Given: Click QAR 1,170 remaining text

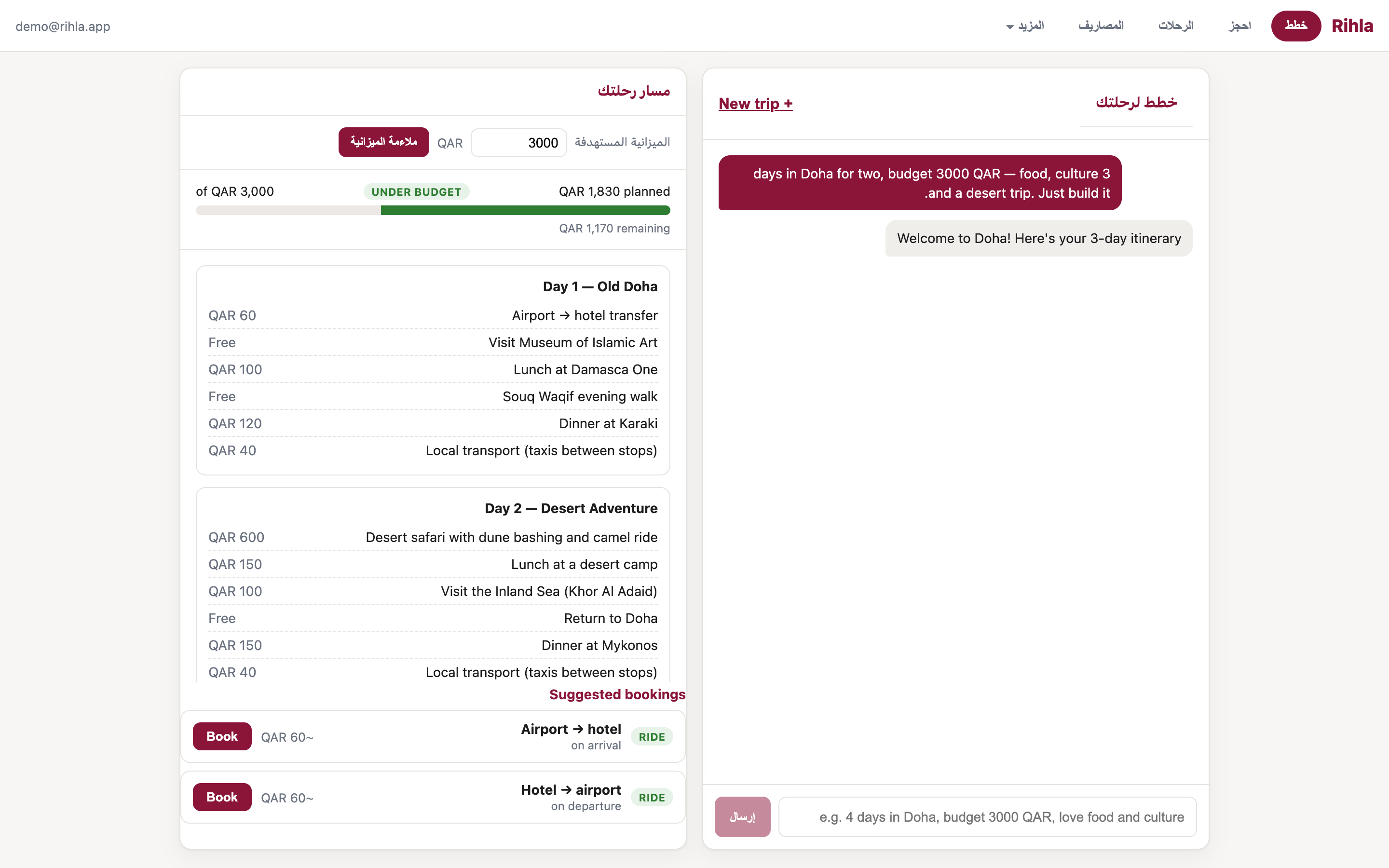Looking at the screenshot, I should coord(614,229).
